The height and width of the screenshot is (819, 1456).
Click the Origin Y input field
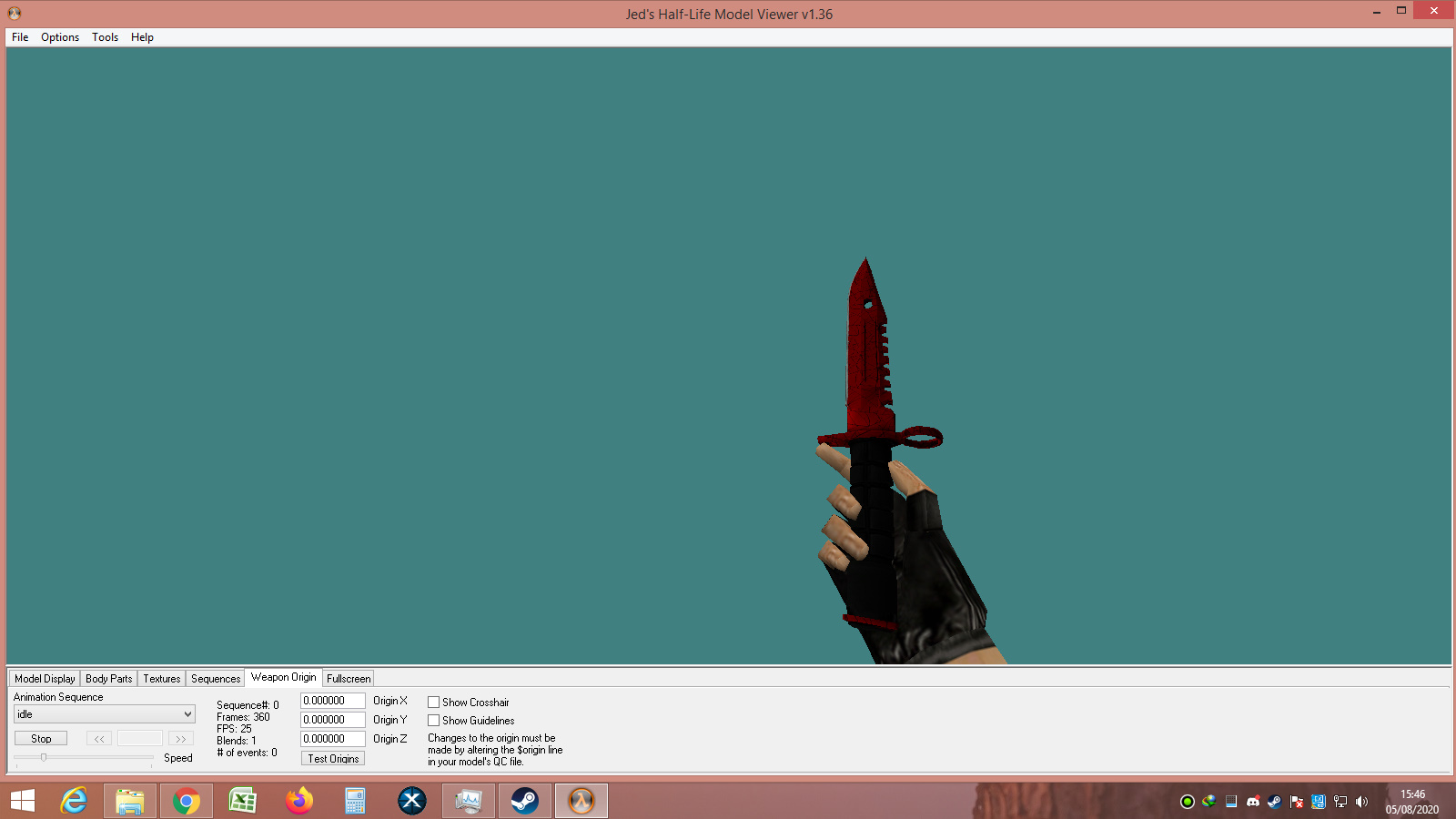pos(333,720)
